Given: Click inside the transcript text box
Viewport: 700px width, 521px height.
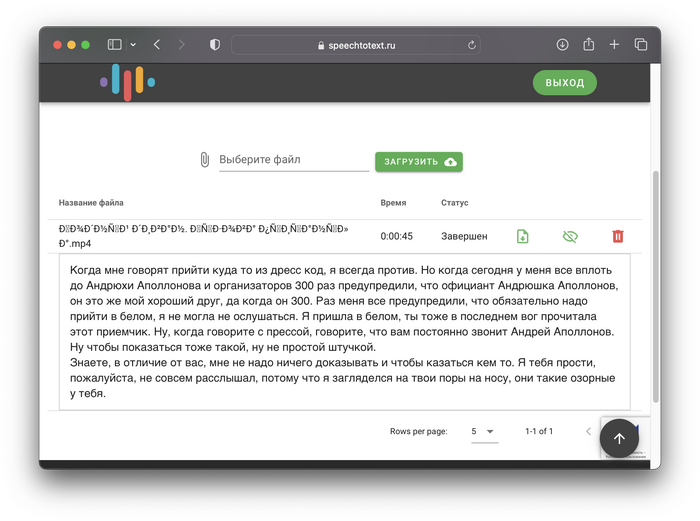Looking at the screenshot, I should pos(345,332).
